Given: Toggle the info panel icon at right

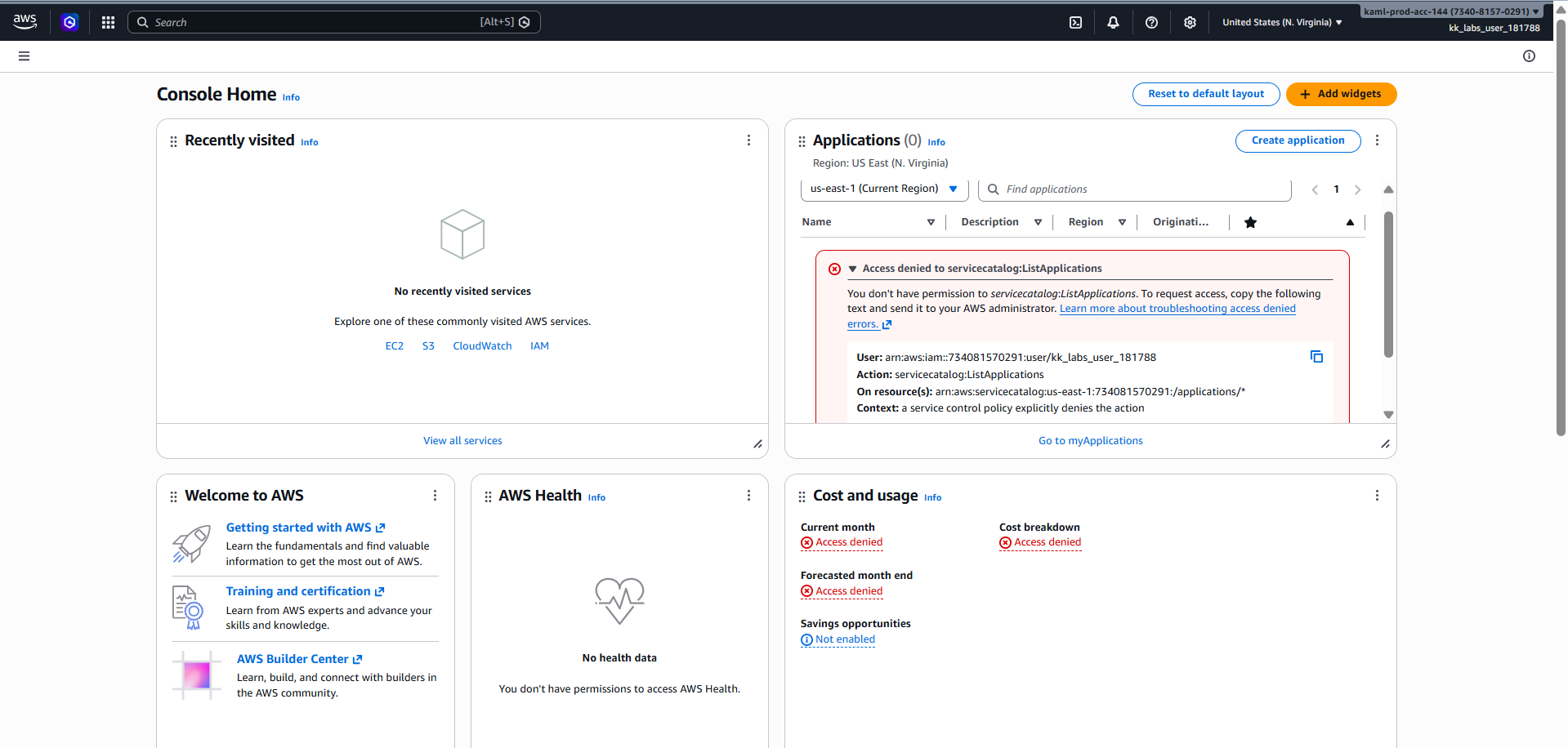Looking at the screenshot, I should pyautogui.click(x=1529, y=56).
